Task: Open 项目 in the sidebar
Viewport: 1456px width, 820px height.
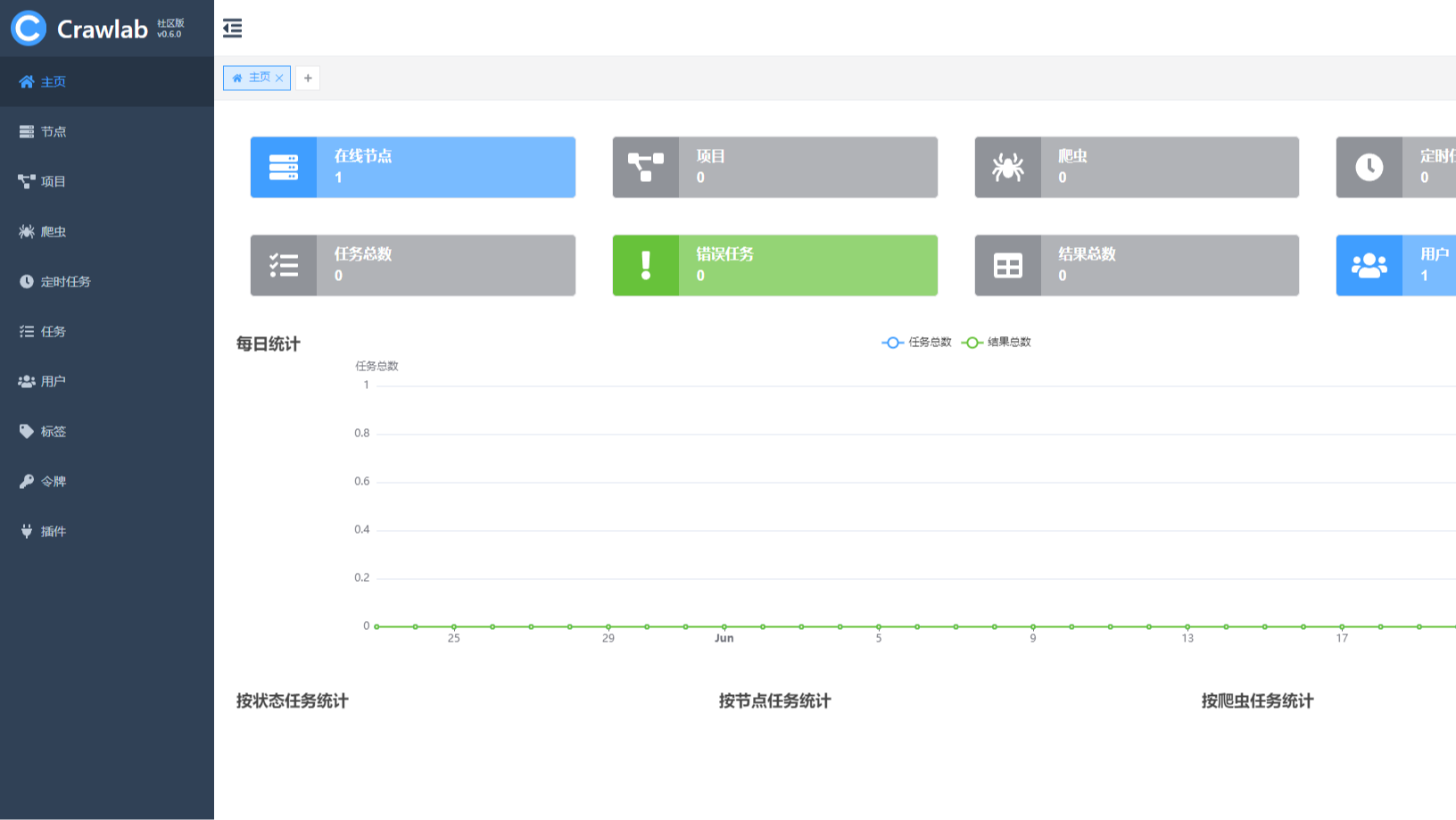Action: (107, 181)
